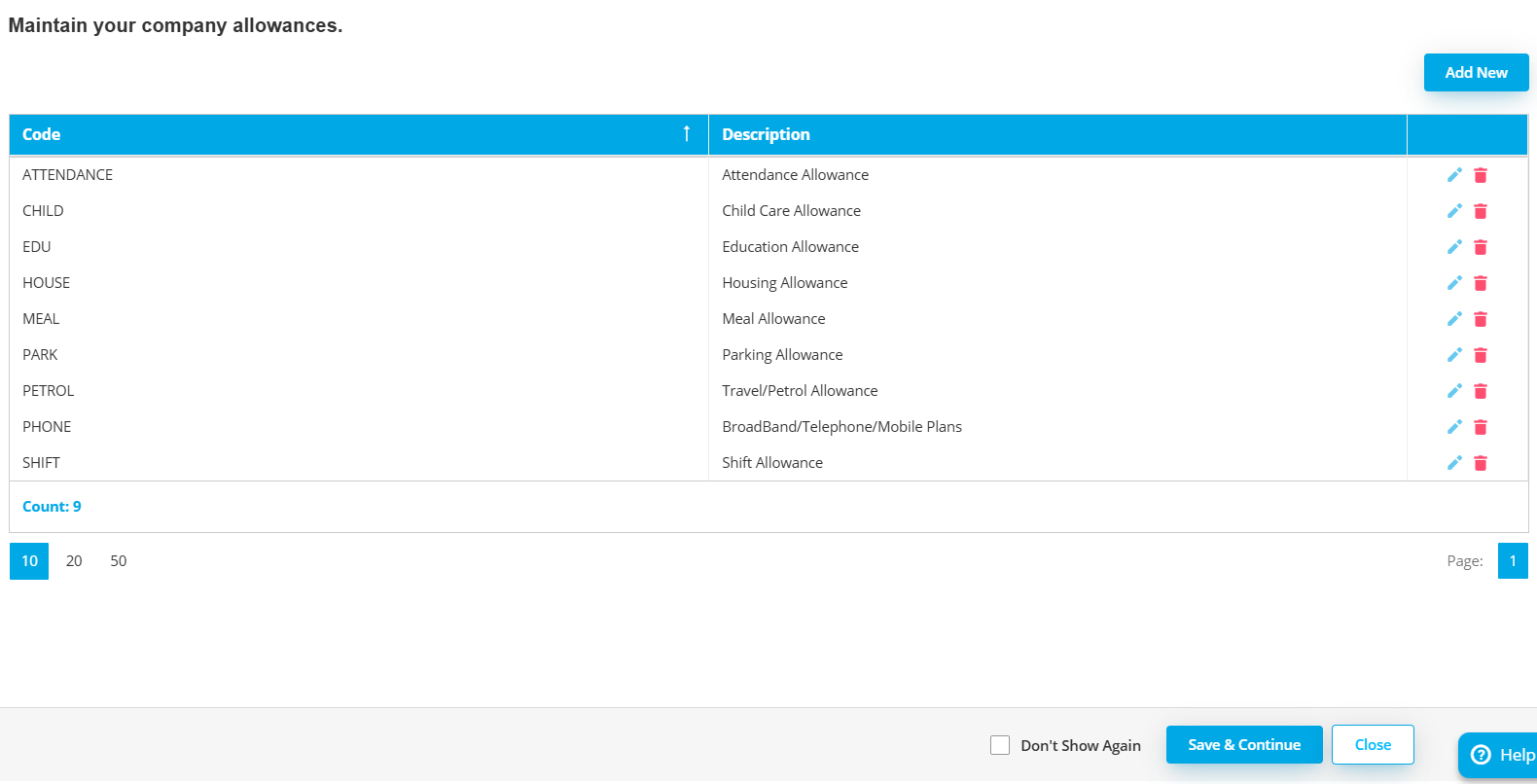Delete the PHONE allowance row
The image size is (1537, 784).
(1481, 427)
